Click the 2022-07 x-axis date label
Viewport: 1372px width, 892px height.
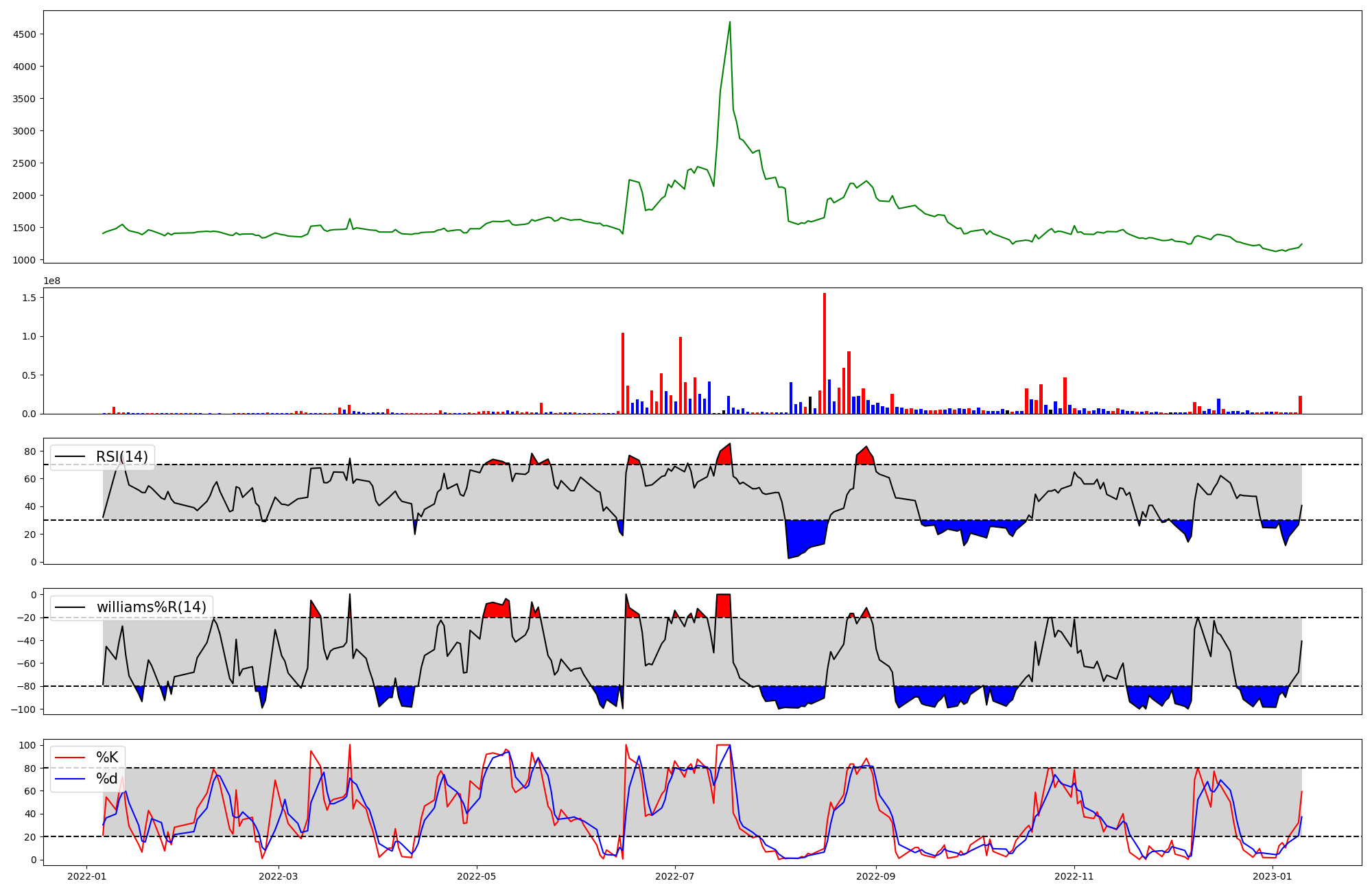click(675, 876)
